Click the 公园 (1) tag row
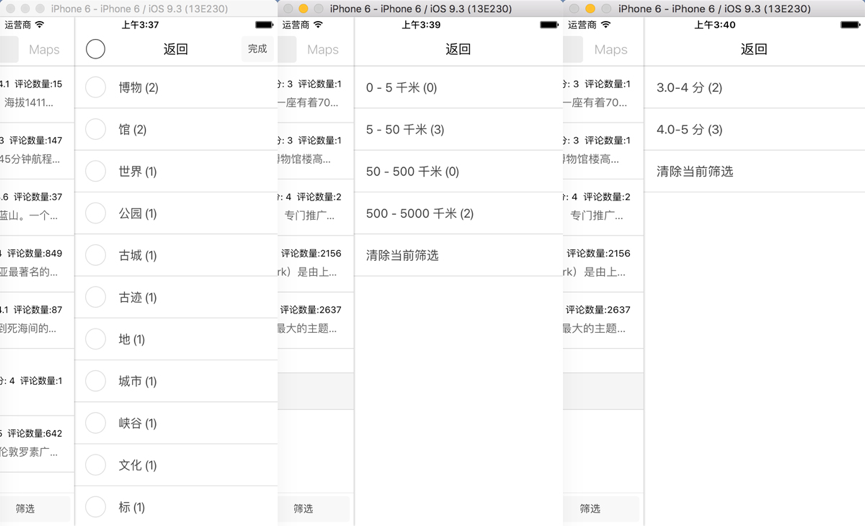The height and width of the screenshot is (526, 865). tap(138, 213)
